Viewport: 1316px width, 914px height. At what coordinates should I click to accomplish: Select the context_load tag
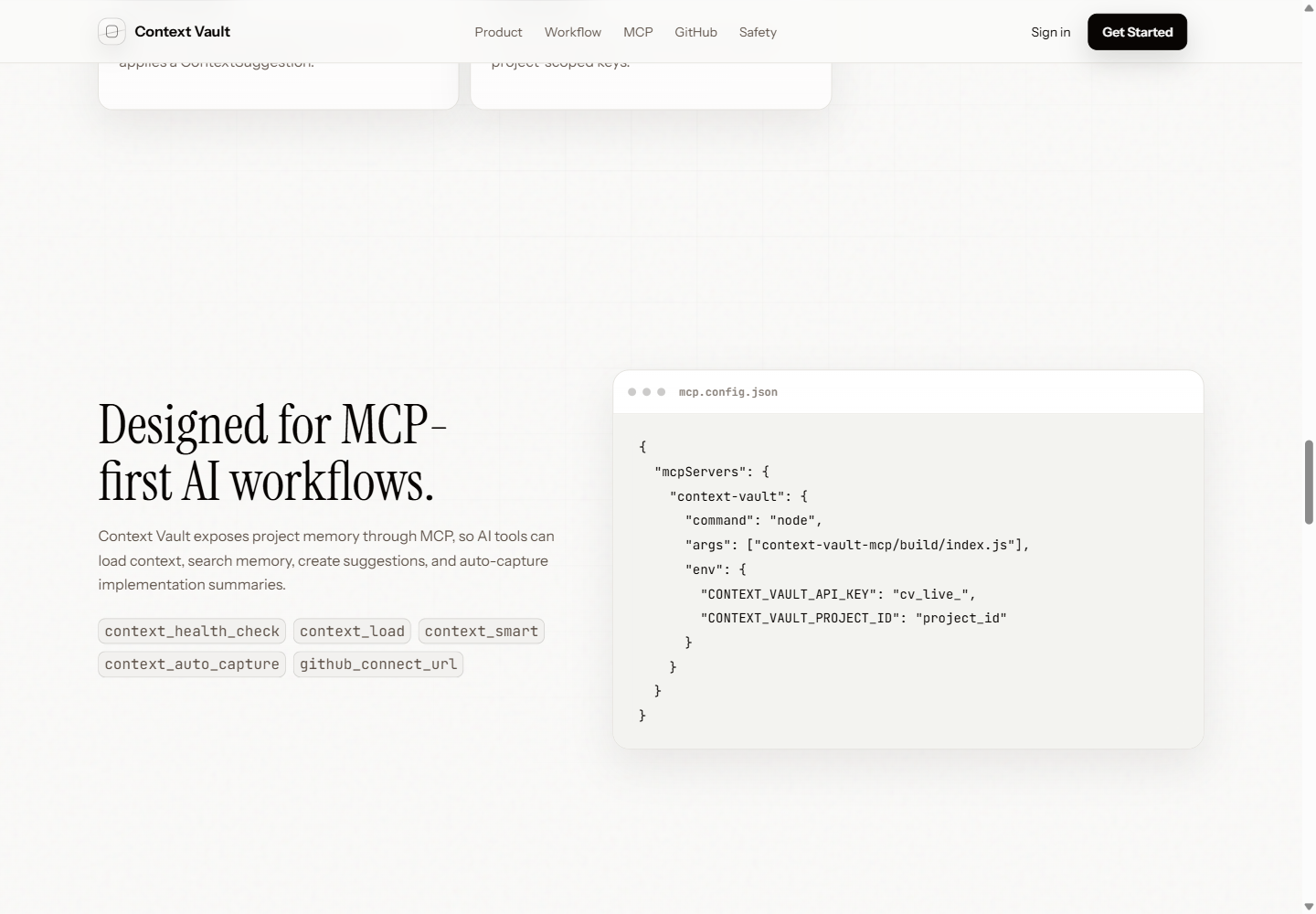352,631
